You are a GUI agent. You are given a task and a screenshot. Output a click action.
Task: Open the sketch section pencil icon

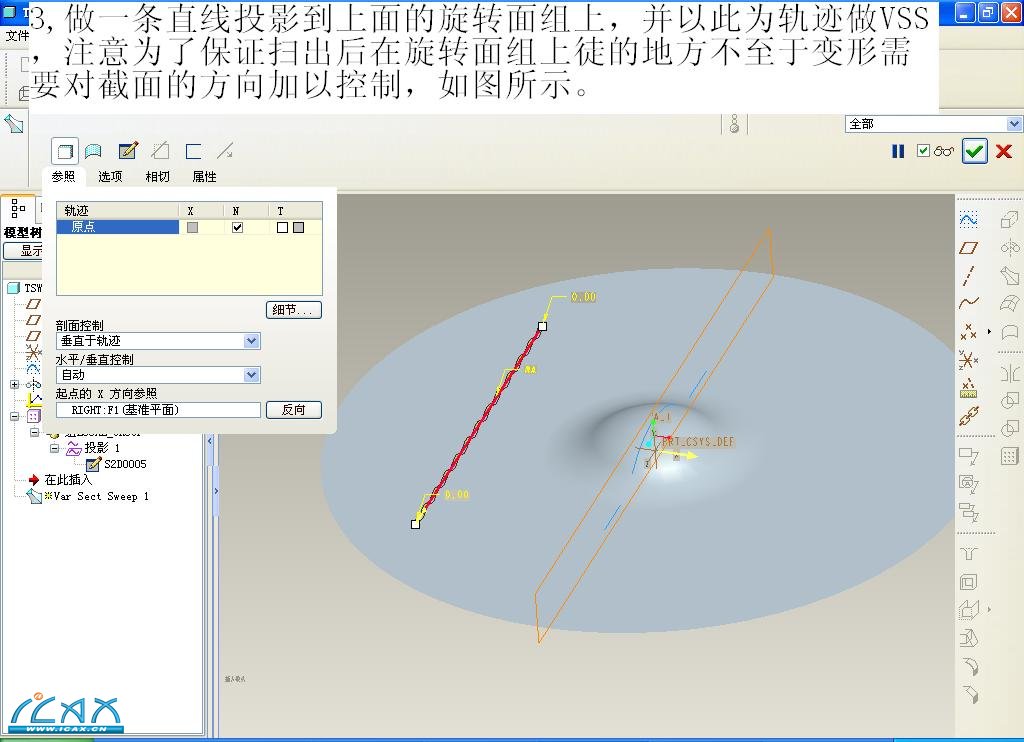click(127, 151)
